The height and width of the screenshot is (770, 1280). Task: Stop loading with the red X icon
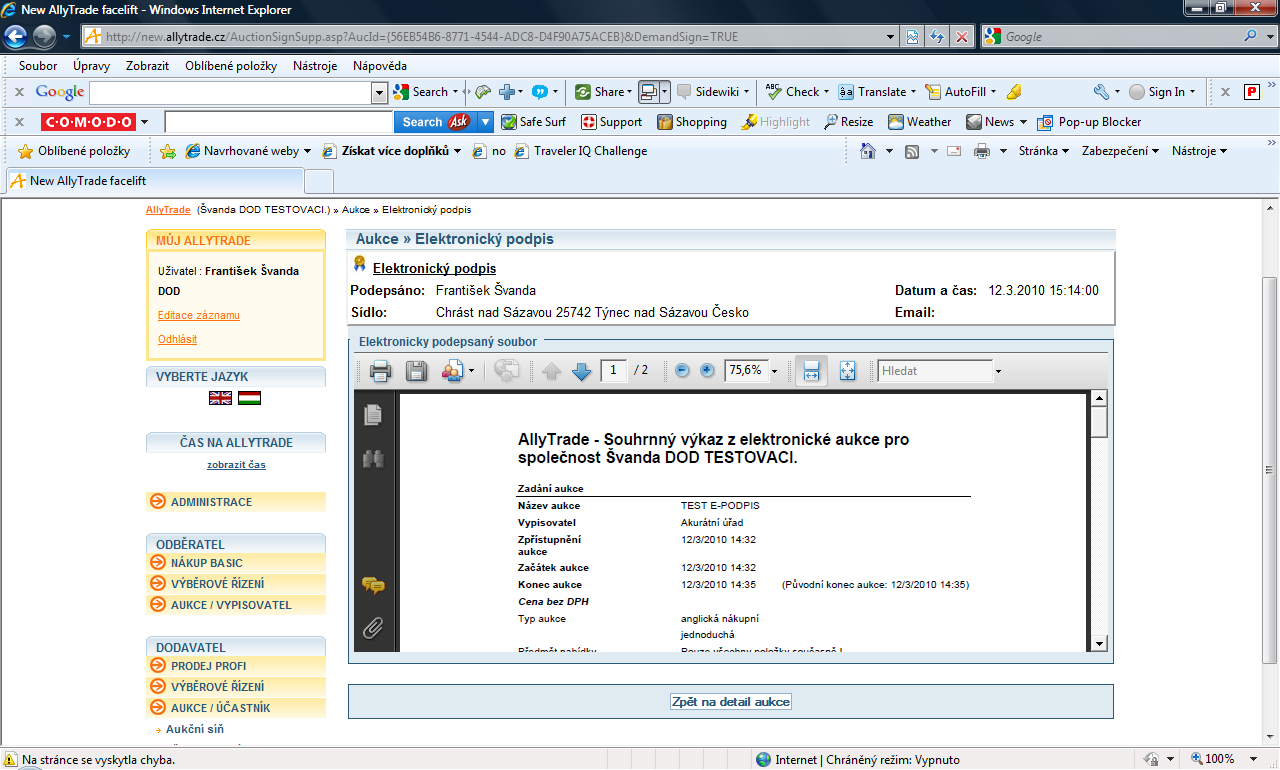pos(961,37)
